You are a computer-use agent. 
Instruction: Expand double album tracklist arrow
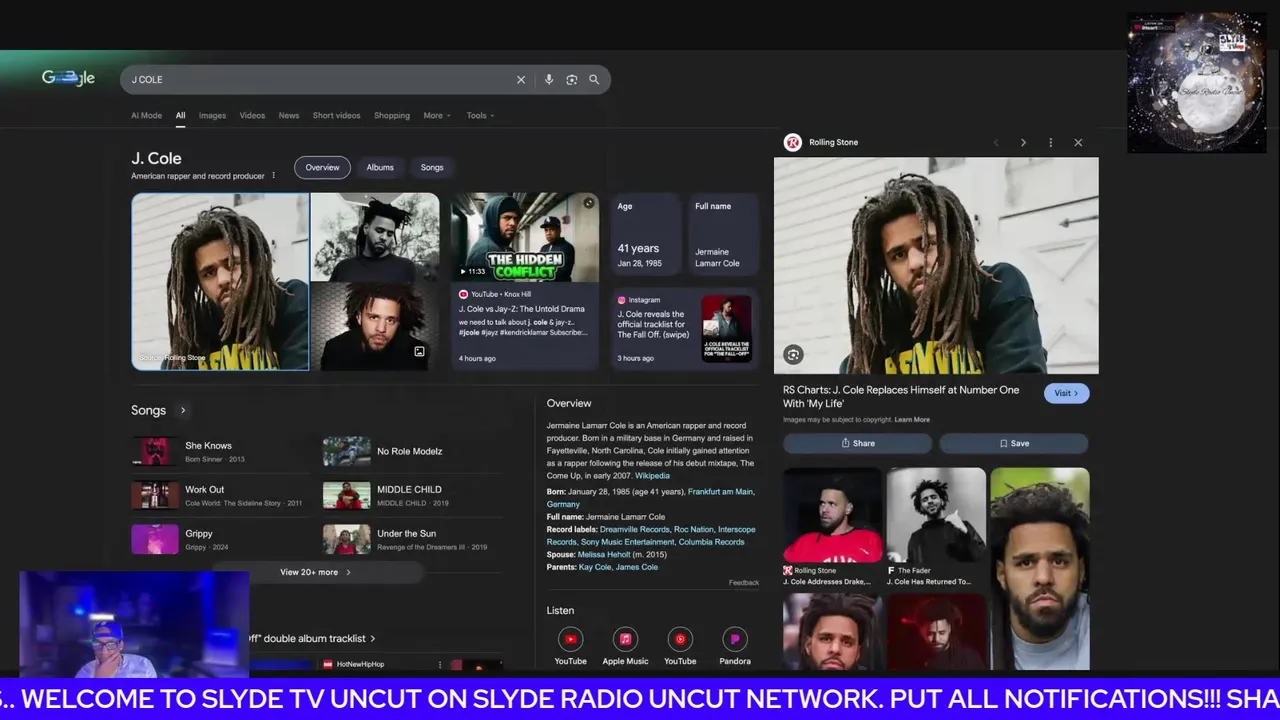click(373, 638)
